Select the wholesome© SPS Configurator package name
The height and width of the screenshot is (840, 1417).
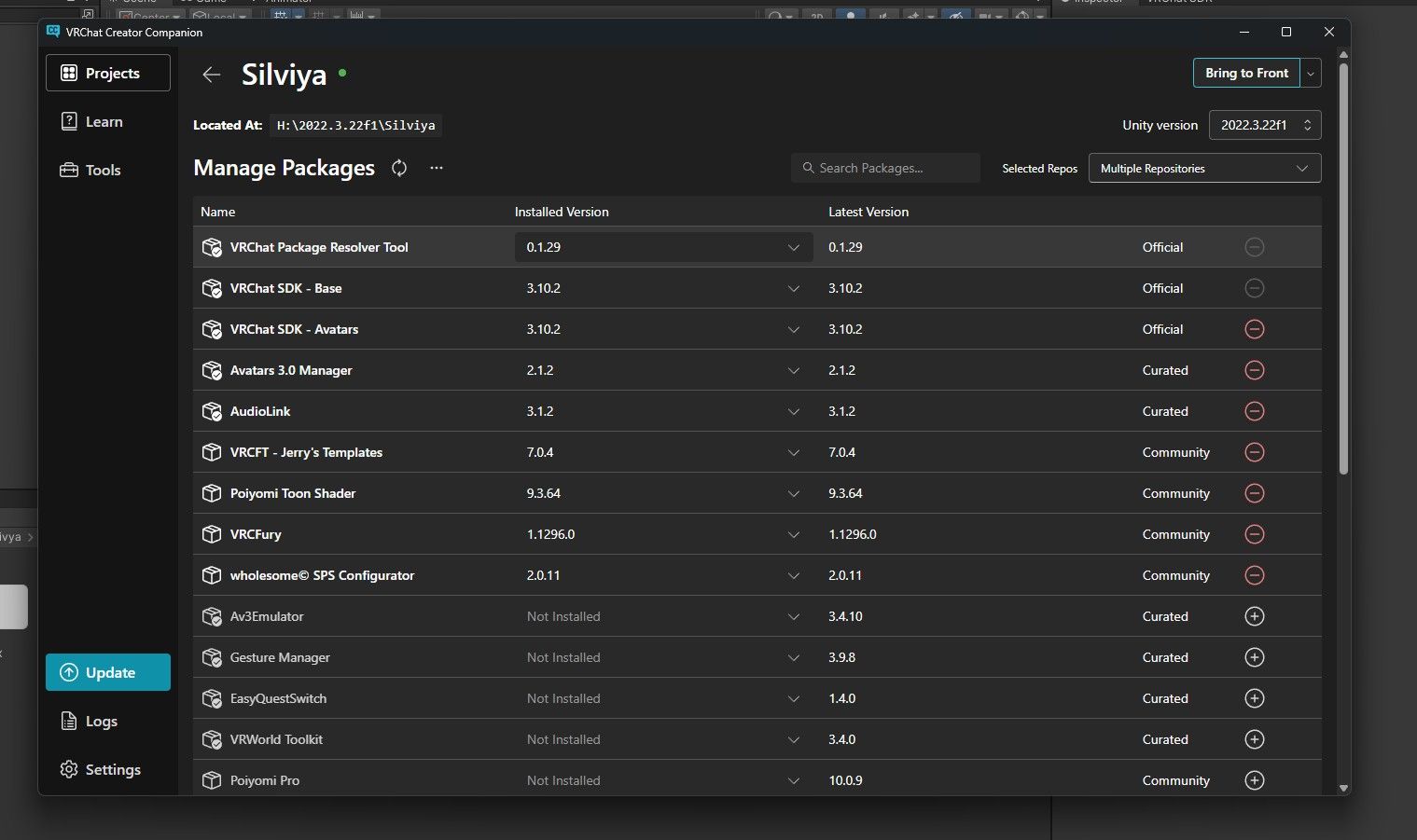[x=322, y=575]
